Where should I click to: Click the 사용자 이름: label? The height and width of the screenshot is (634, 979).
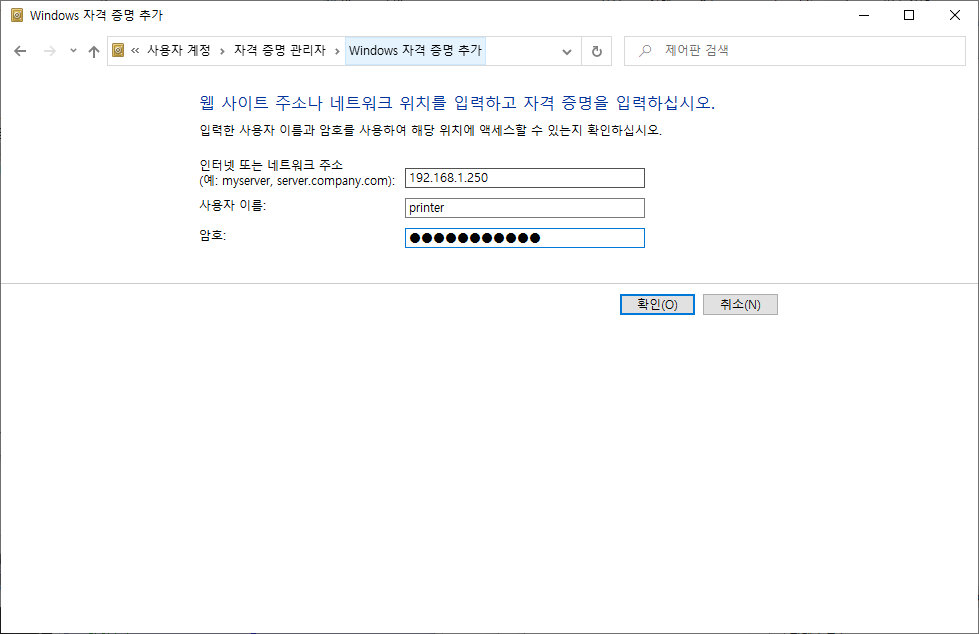click(232, 205)
